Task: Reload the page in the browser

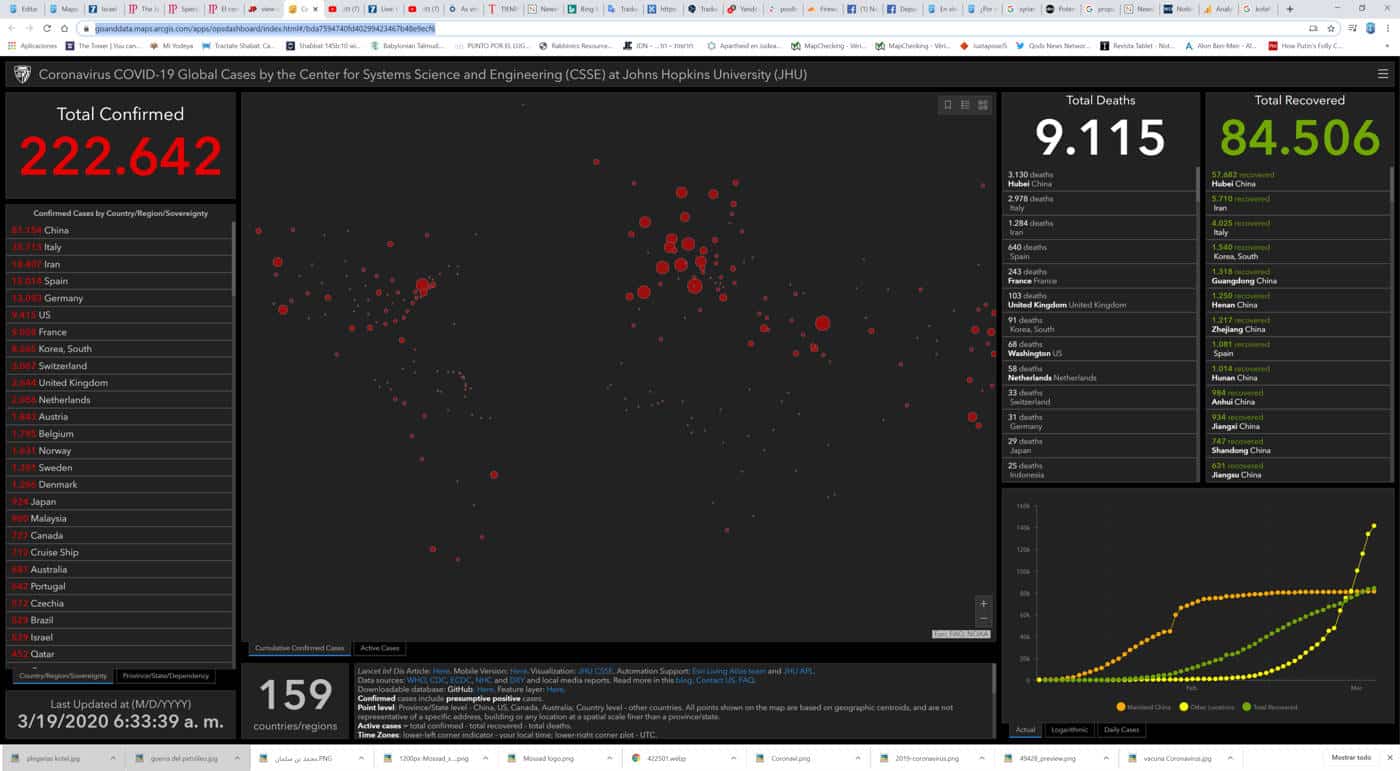Action: 46,28
